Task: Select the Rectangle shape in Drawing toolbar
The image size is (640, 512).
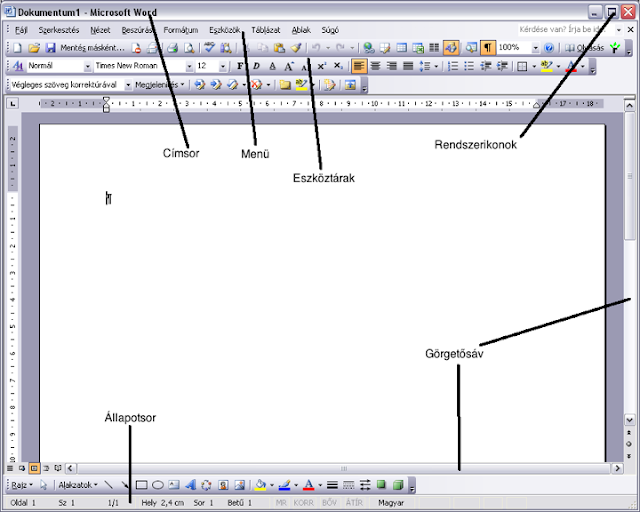Action: [x=141, y=485]
